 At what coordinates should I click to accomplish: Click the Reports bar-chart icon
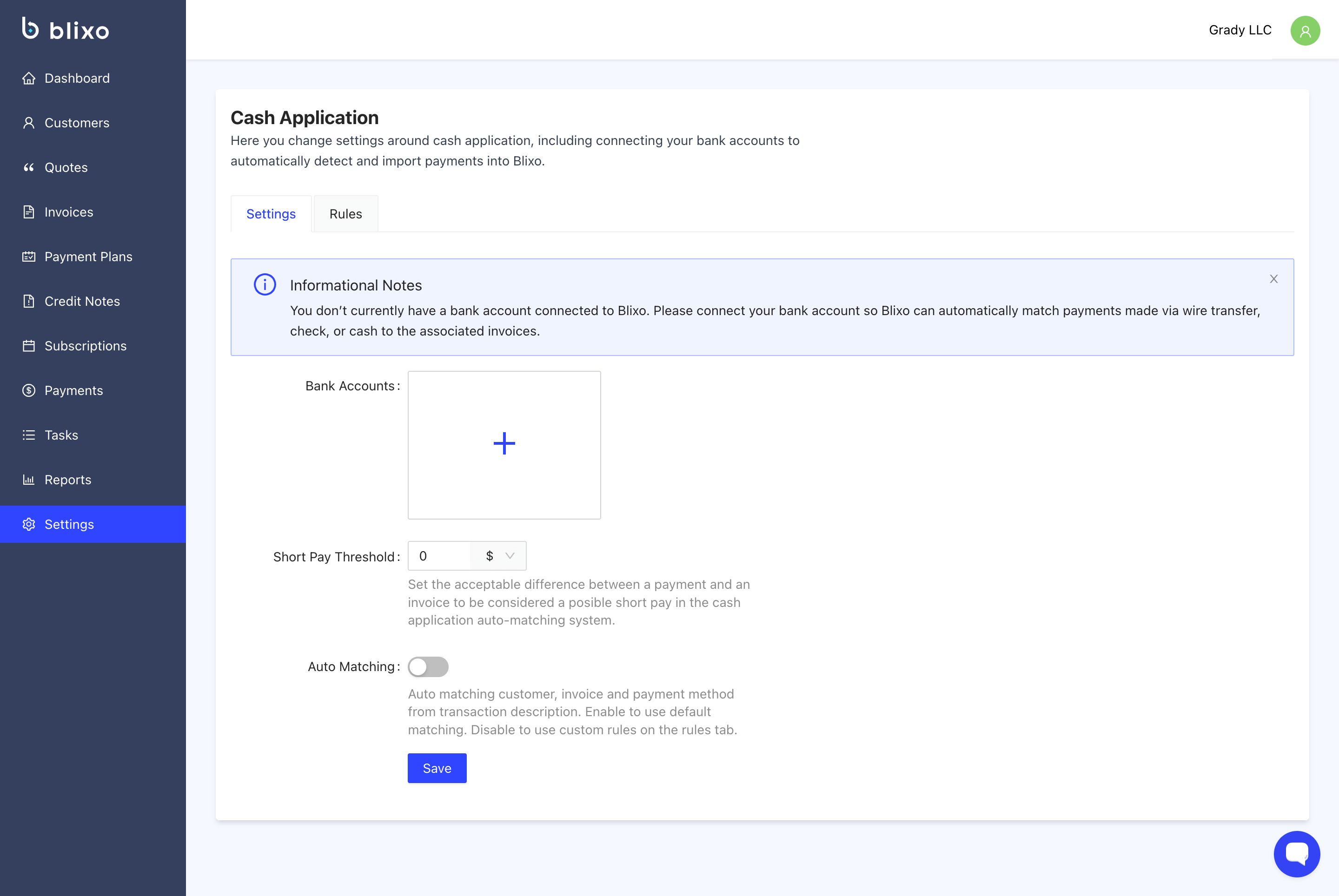click(28, 480)
